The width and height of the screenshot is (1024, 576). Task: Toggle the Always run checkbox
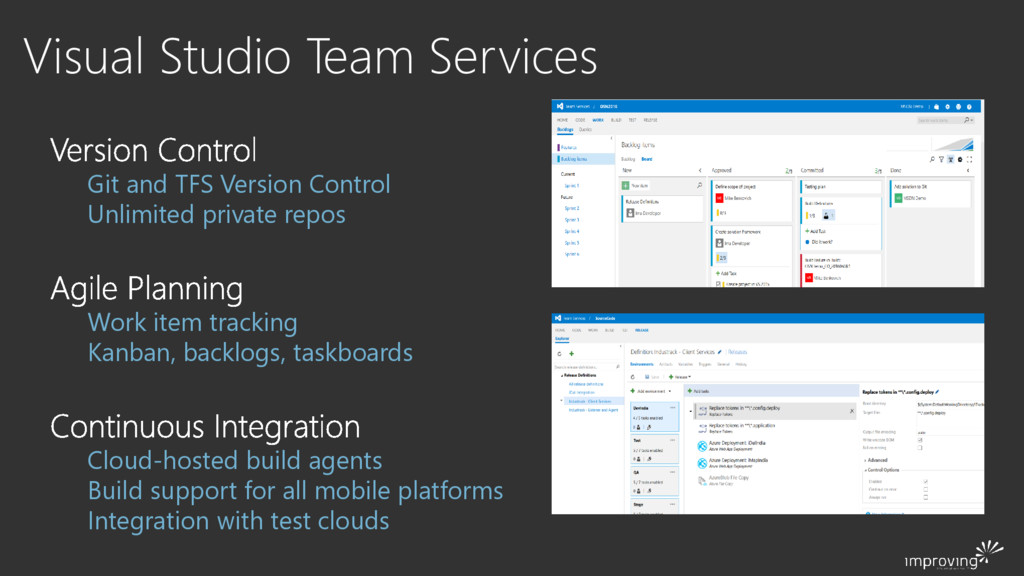[x=925, y=497]
